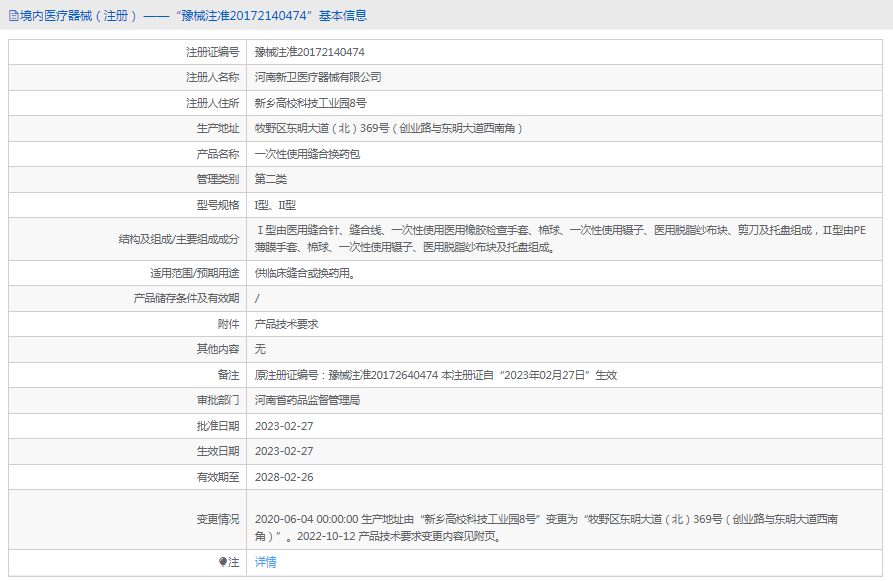This screenshot has height=581, width=893.
Task: Click the 附件 label
Action: 228,324
